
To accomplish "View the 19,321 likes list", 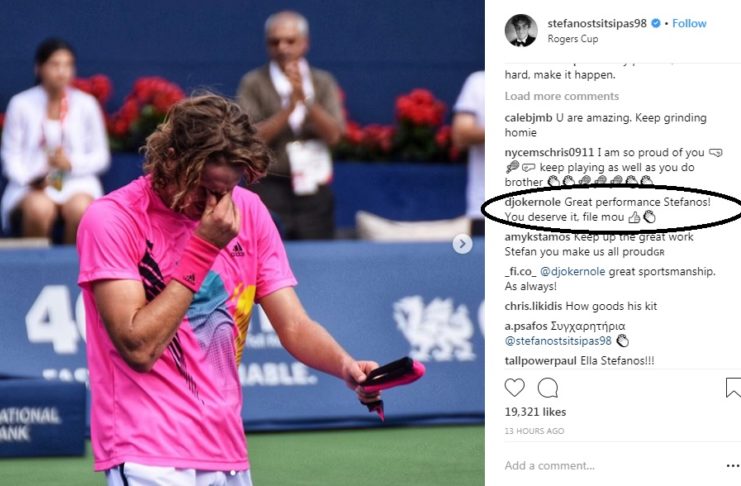I will coord(535,412).
